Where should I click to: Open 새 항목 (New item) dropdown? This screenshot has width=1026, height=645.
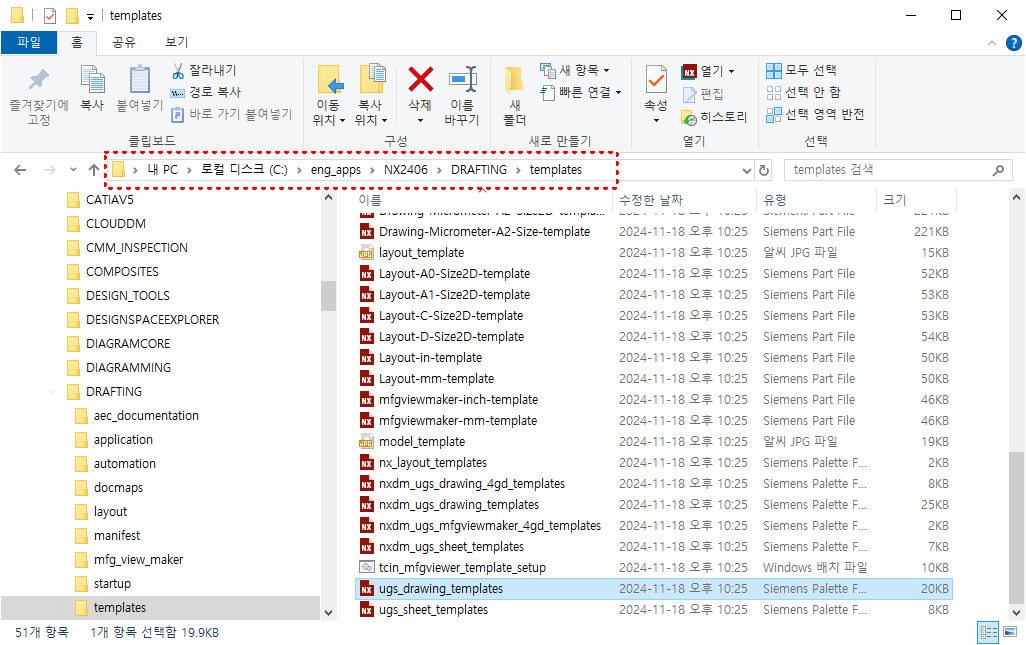tap(575, 70)
